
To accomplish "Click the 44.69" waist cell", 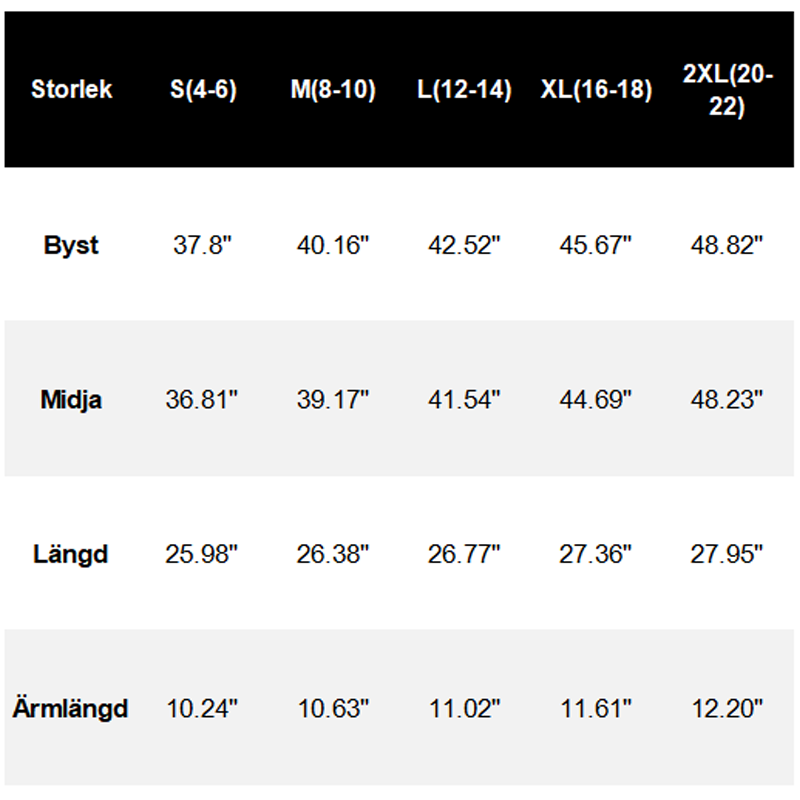I will (596, 400).
